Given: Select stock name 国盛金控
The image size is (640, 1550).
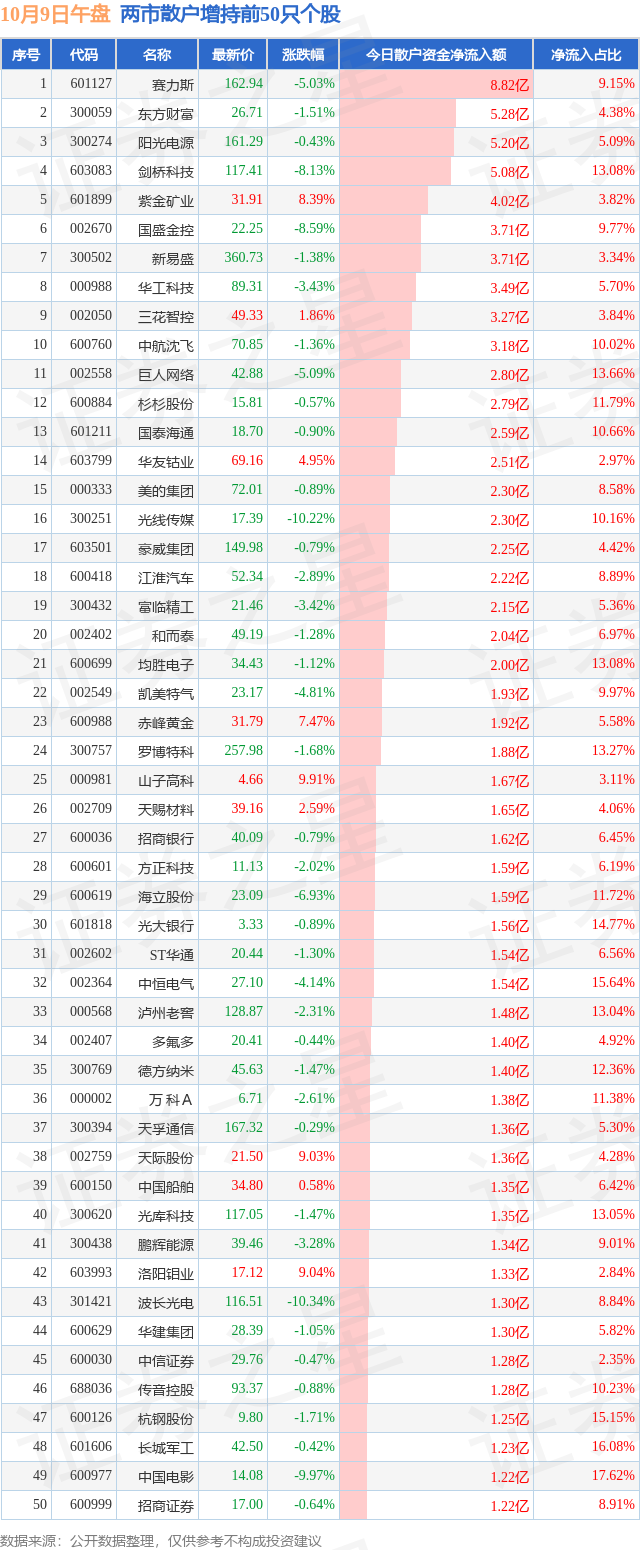Looking at the screenshot, I should click(x=166, y=229).
